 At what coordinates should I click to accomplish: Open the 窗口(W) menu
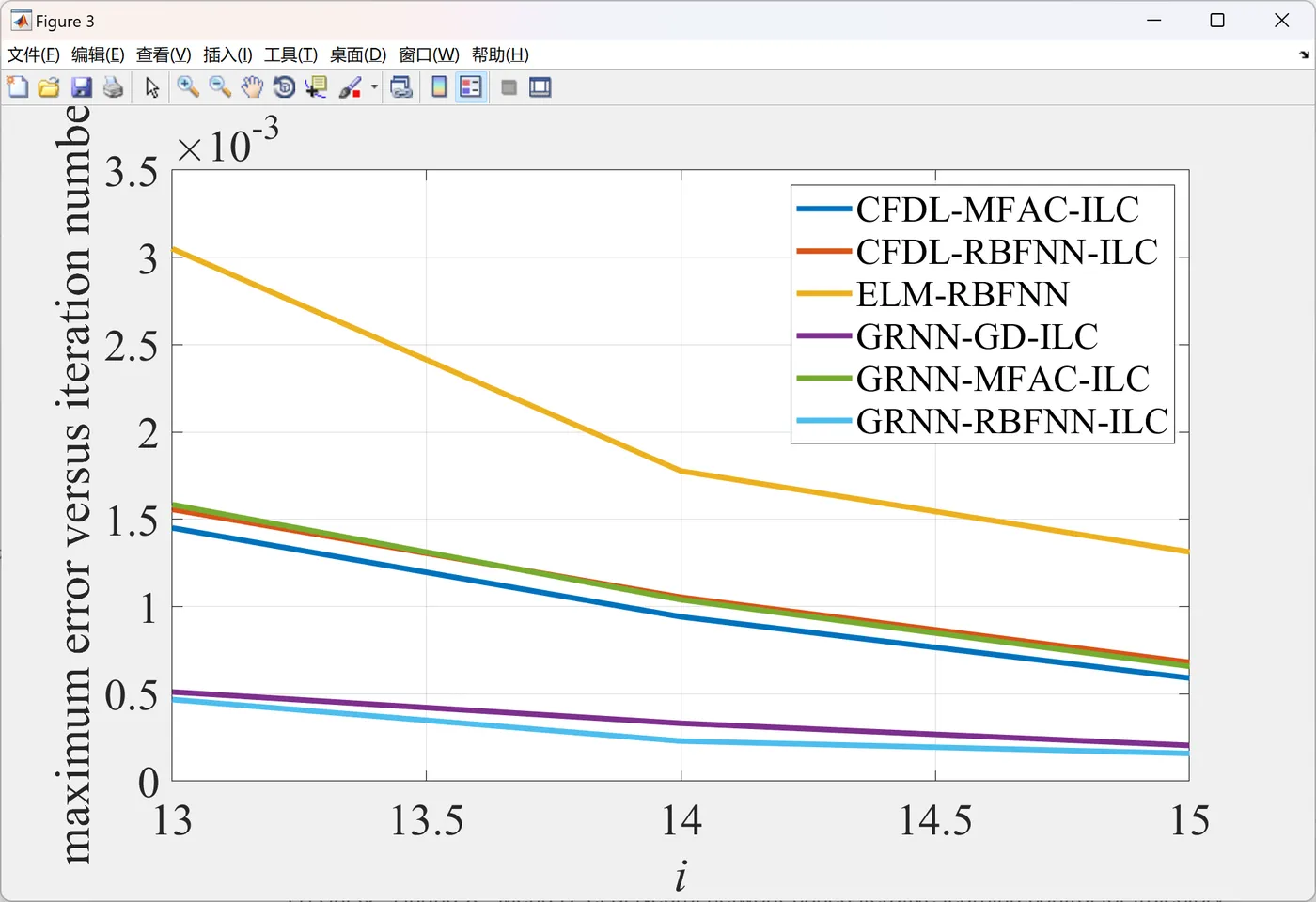[x=429, y=54]
